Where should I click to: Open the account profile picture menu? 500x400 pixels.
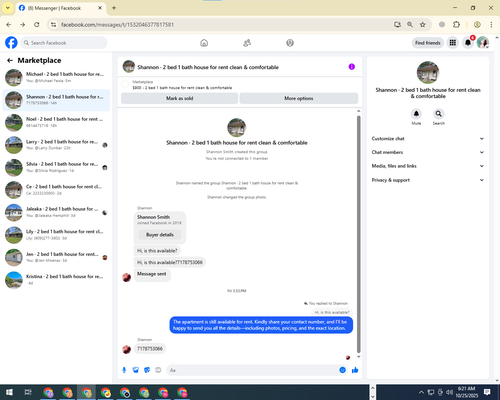[x=483, y=43]
